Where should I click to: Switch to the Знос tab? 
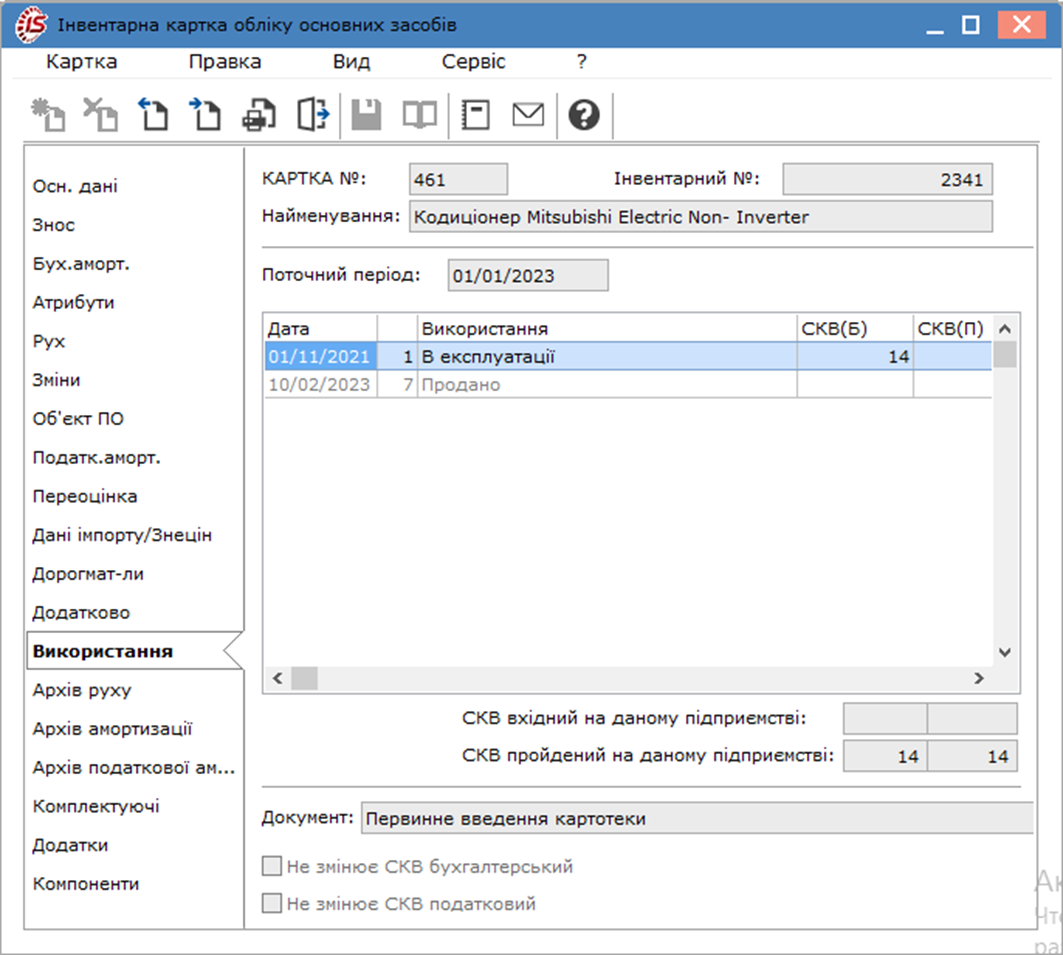pyautogui.click(x=54, y=224)
